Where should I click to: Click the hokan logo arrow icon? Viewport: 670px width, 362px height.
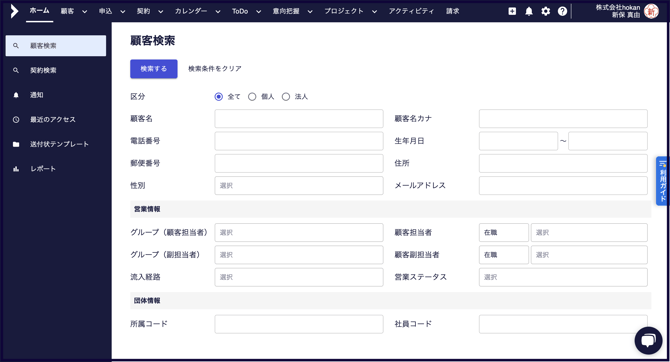(x=14, y=12)
